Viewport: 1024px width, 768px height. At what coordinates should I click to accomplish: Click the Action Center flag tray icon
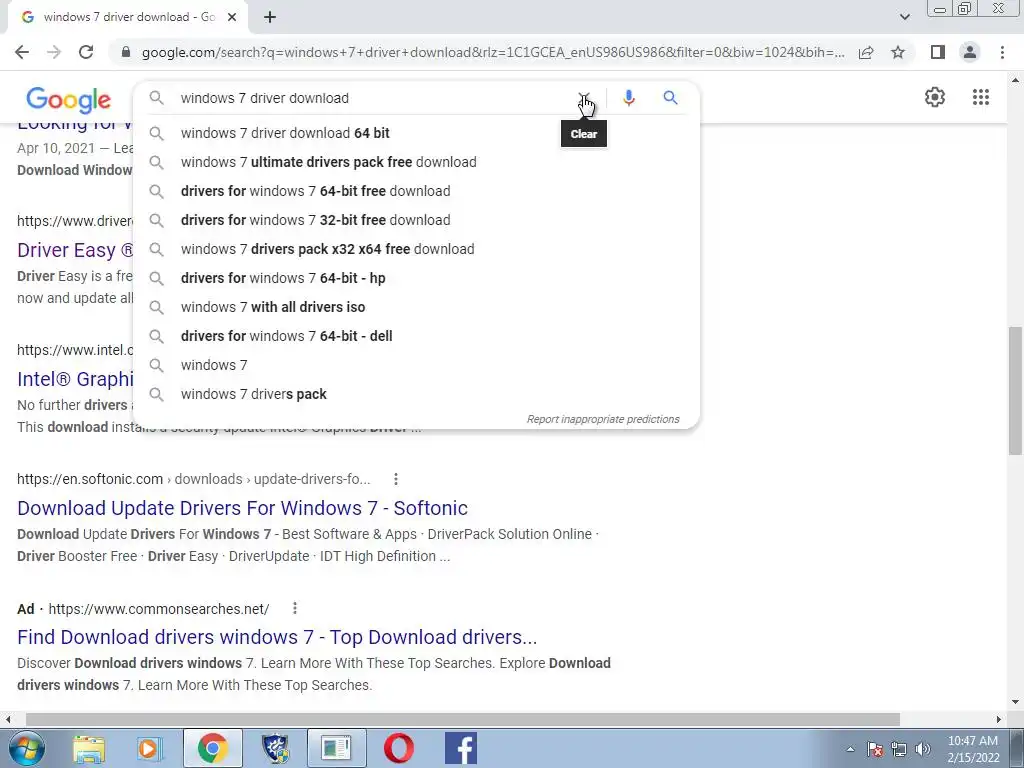tap(875, 750)
